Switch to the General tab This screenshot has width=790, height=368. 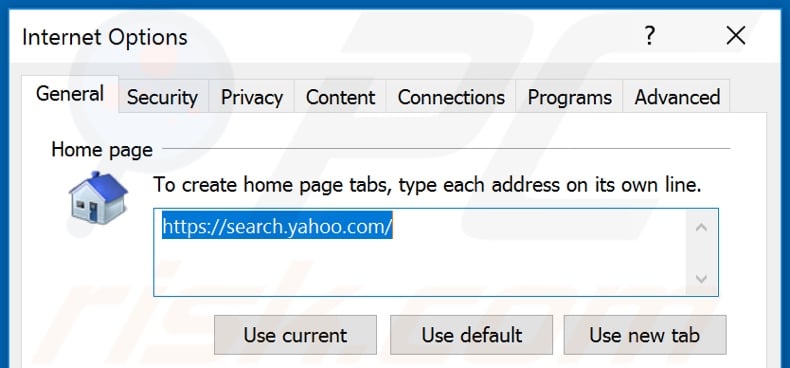coord(70,94)
